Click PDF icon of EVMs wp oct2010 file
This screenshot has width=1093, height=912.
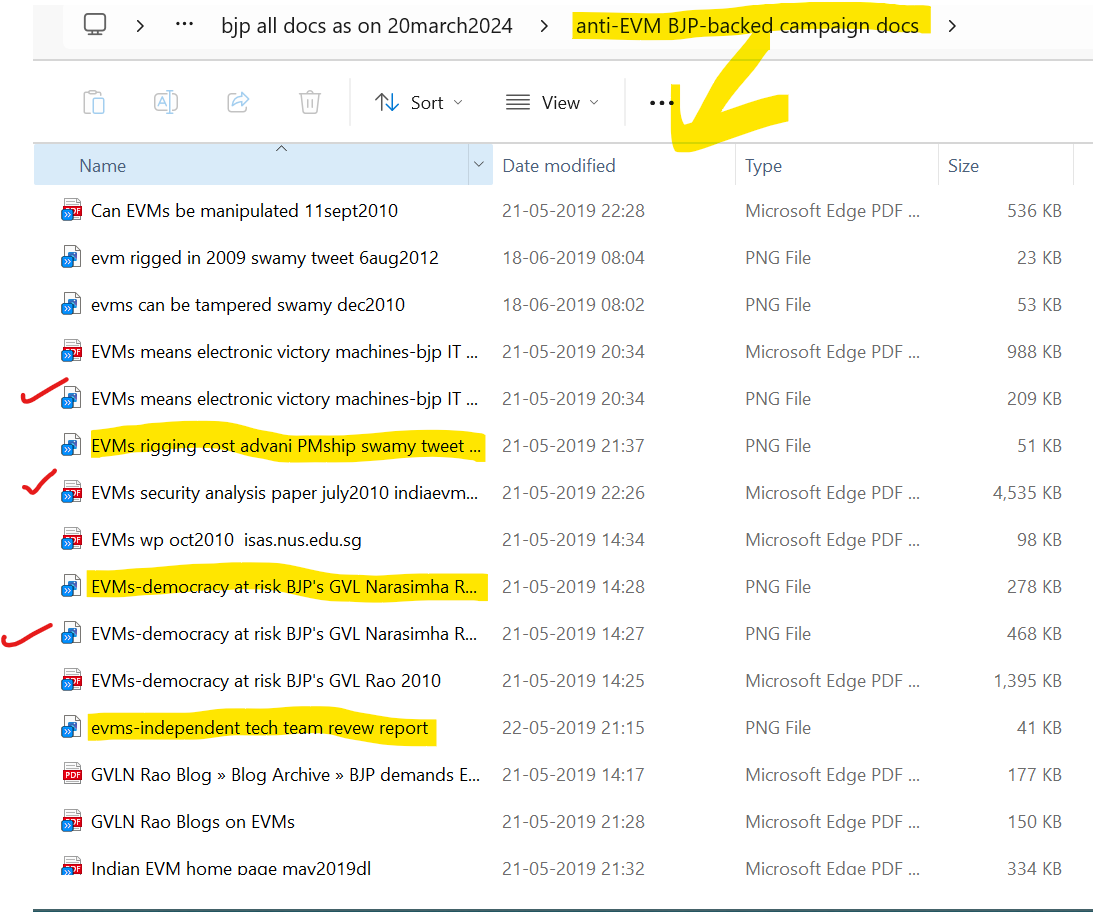[71, 540]
